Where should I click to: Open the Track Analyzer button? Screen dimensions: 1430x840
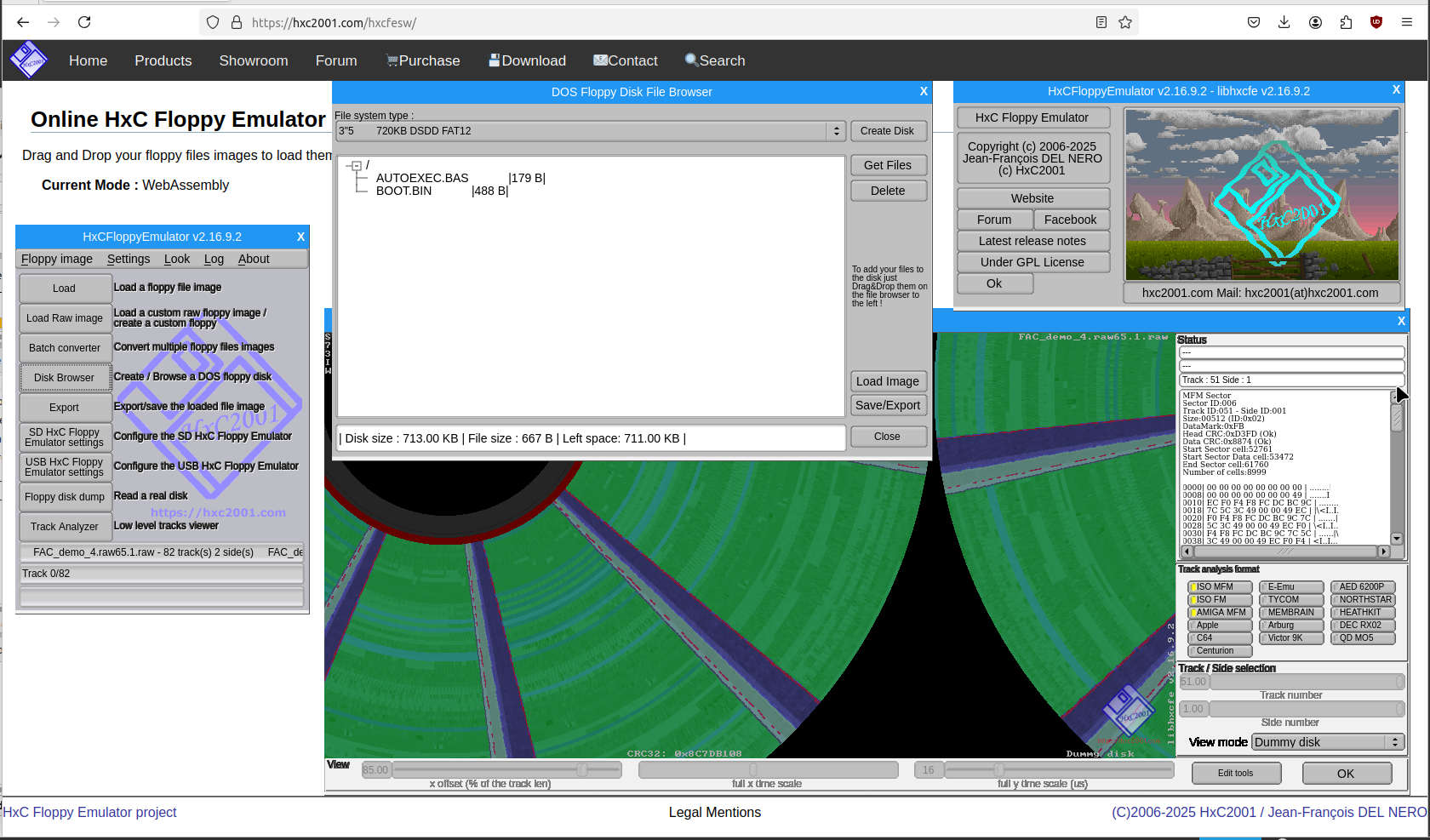coord(66,527)
